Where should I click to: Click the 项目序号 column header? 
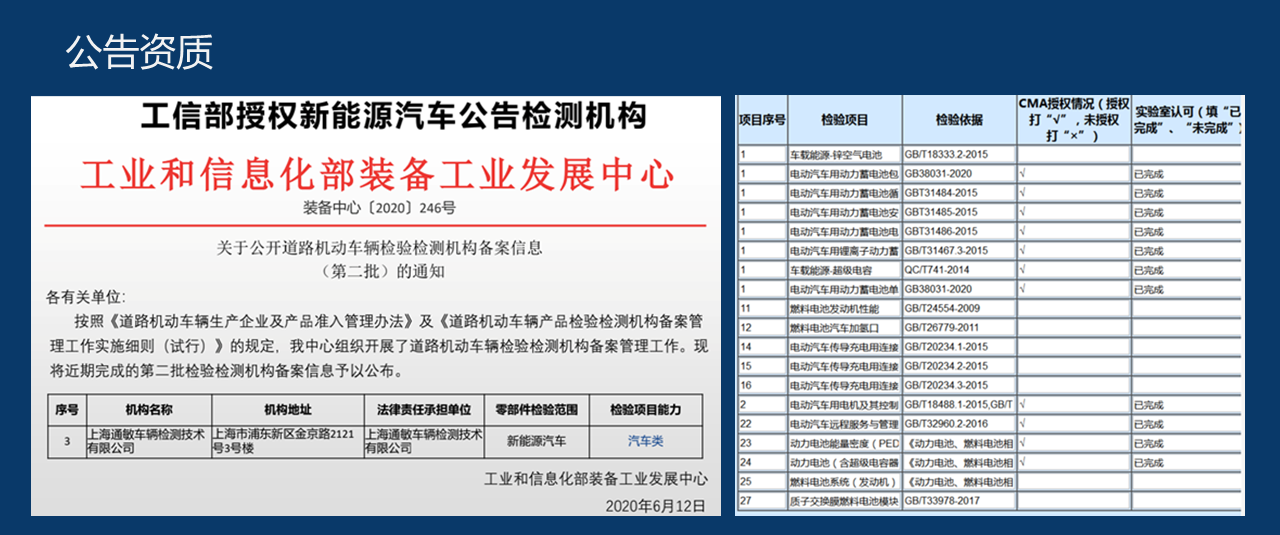coord(762,120)
